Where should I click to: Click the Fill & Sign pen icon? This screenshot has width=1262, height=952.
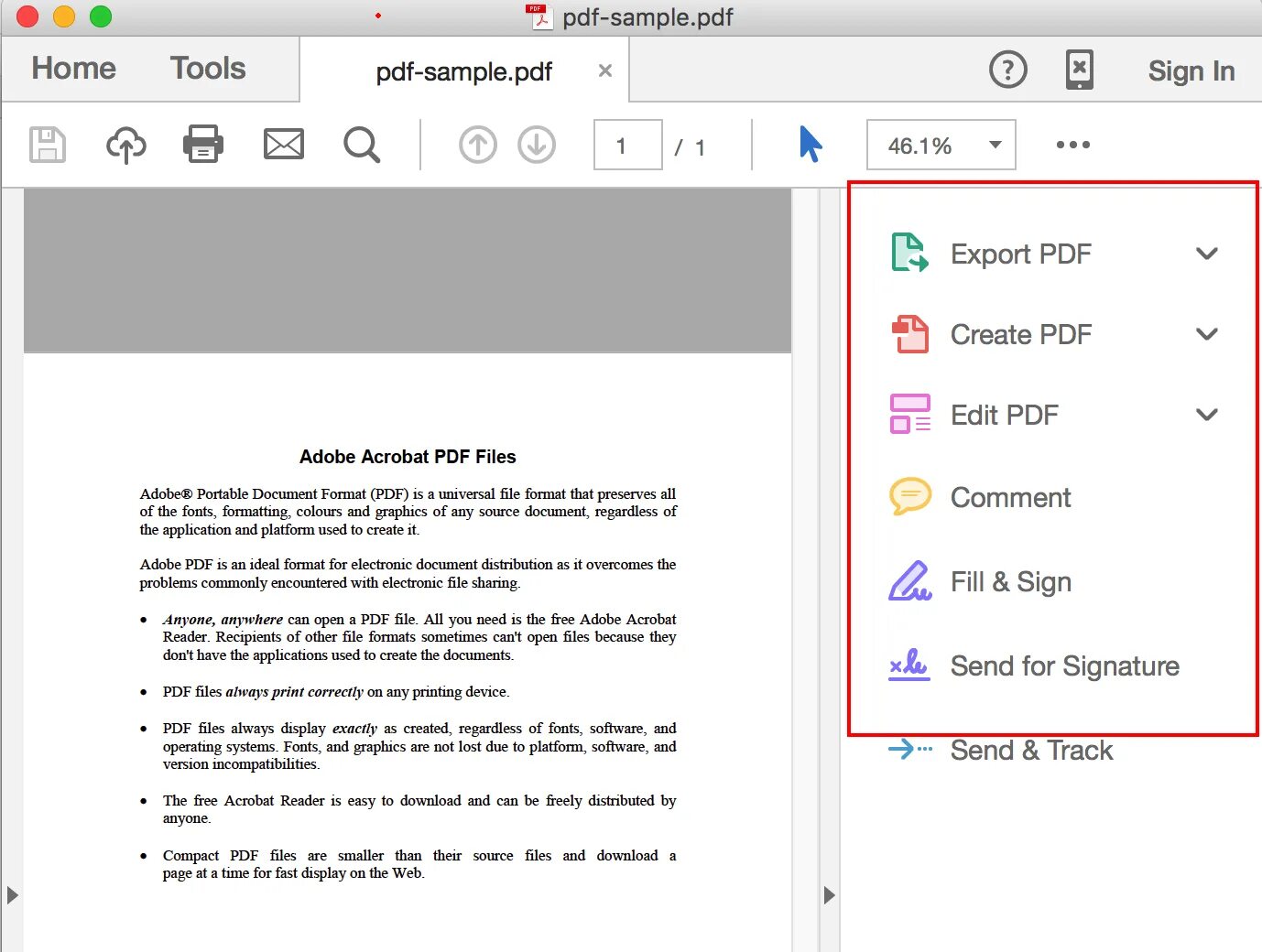click(910, 580)
